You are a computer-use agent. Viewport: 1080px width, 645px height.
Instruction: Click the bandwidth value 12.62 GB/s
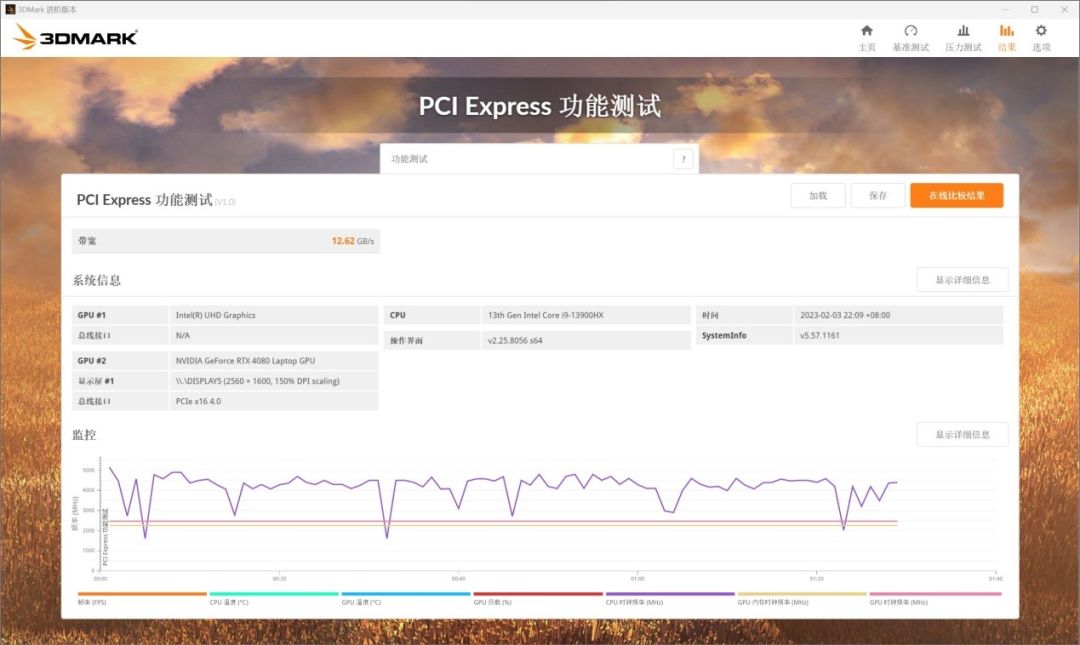(353, 241)
